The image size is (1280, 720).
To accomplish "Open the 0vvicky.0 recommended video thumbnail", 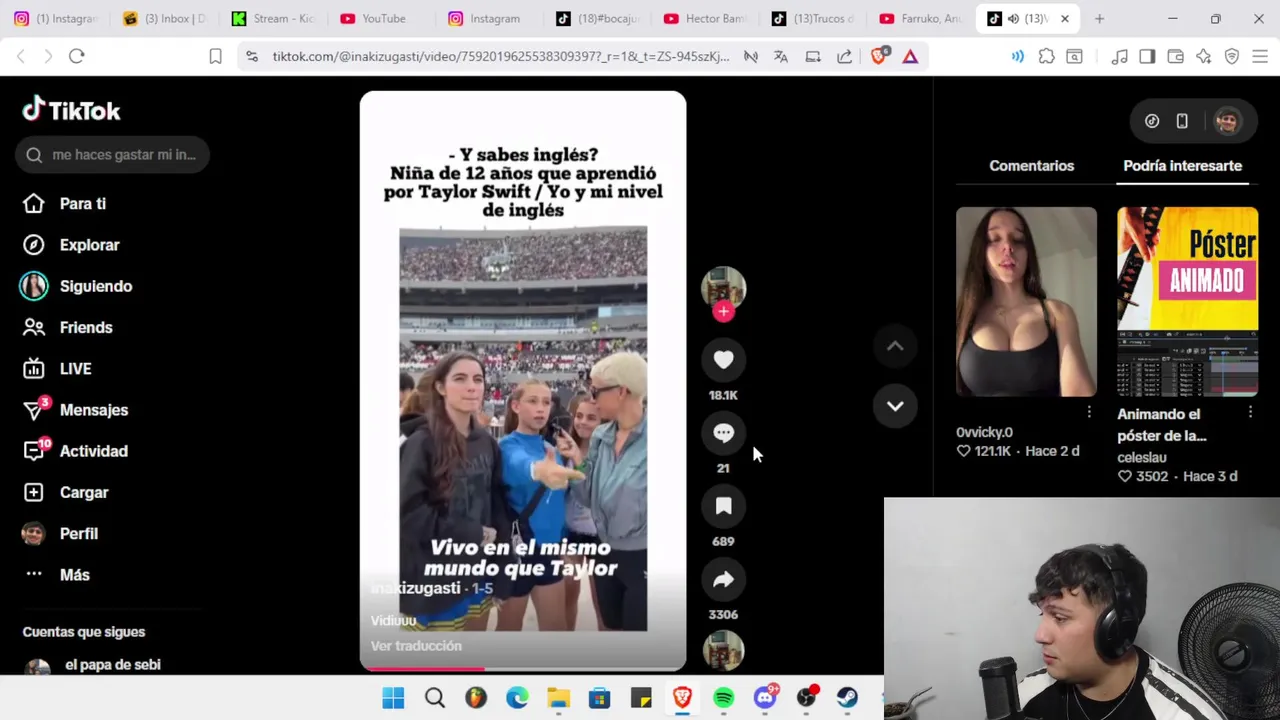I will (1026, 302).
